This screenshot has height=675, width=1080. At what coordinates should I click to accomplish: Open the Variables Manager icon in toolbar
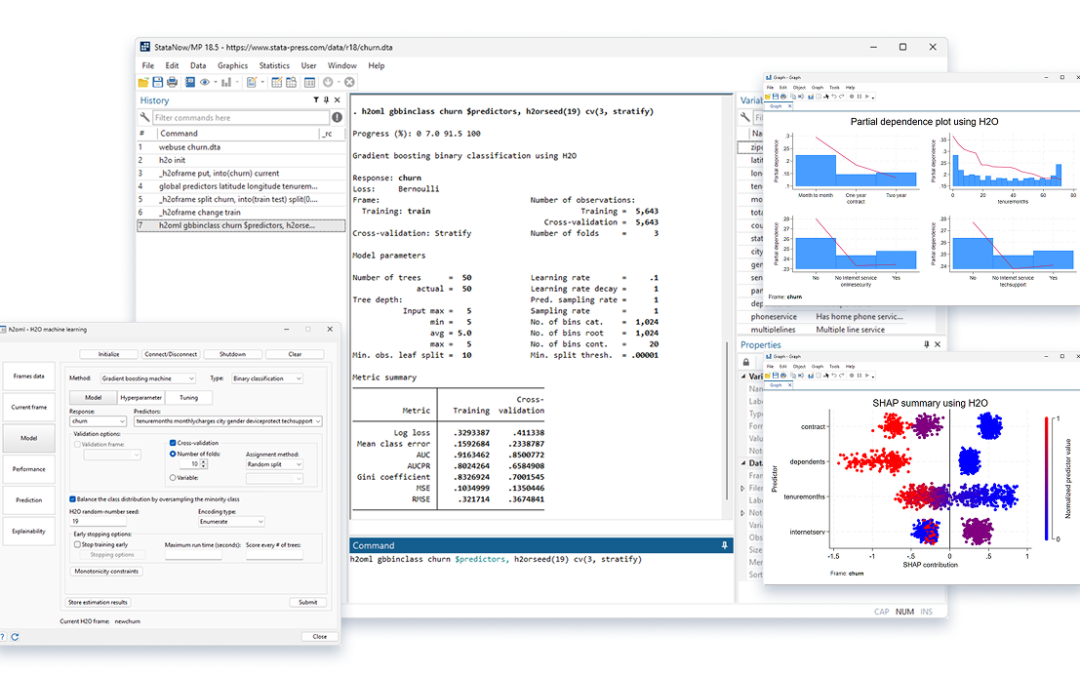(x=309, y=83)
